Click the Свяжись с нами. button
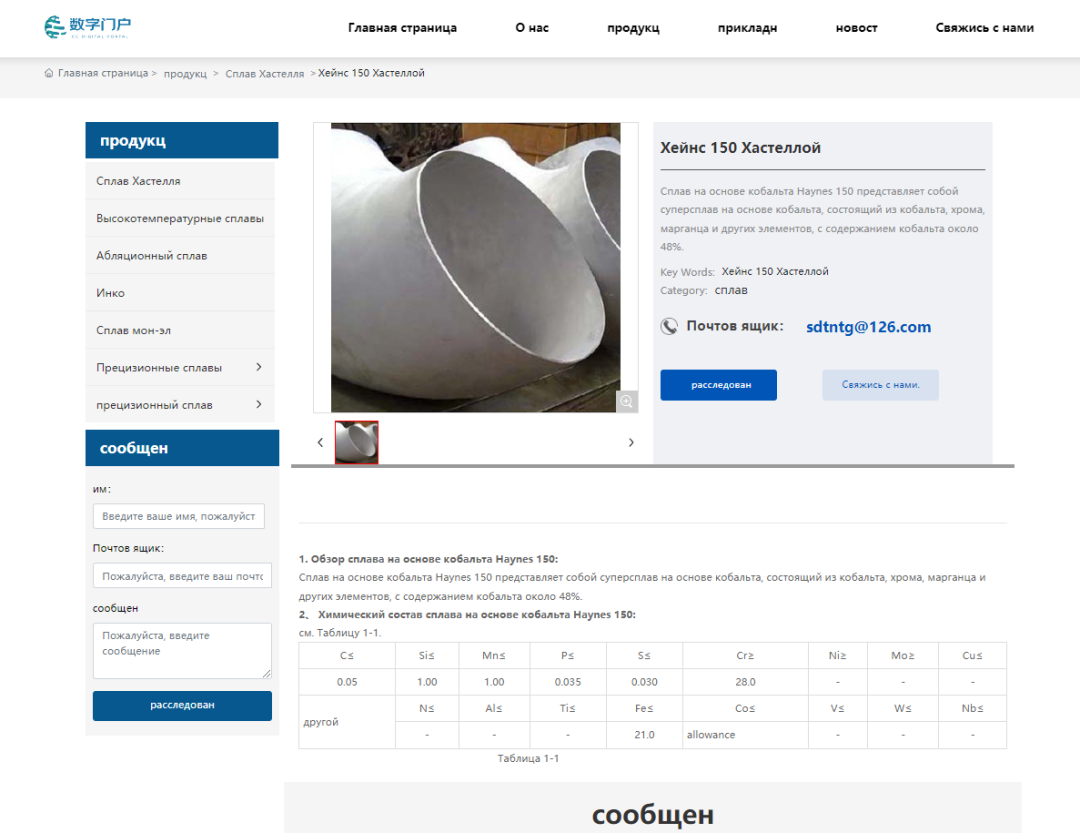Image resolution: width=1080 pixels, height=833 pixels. [880, 384]
